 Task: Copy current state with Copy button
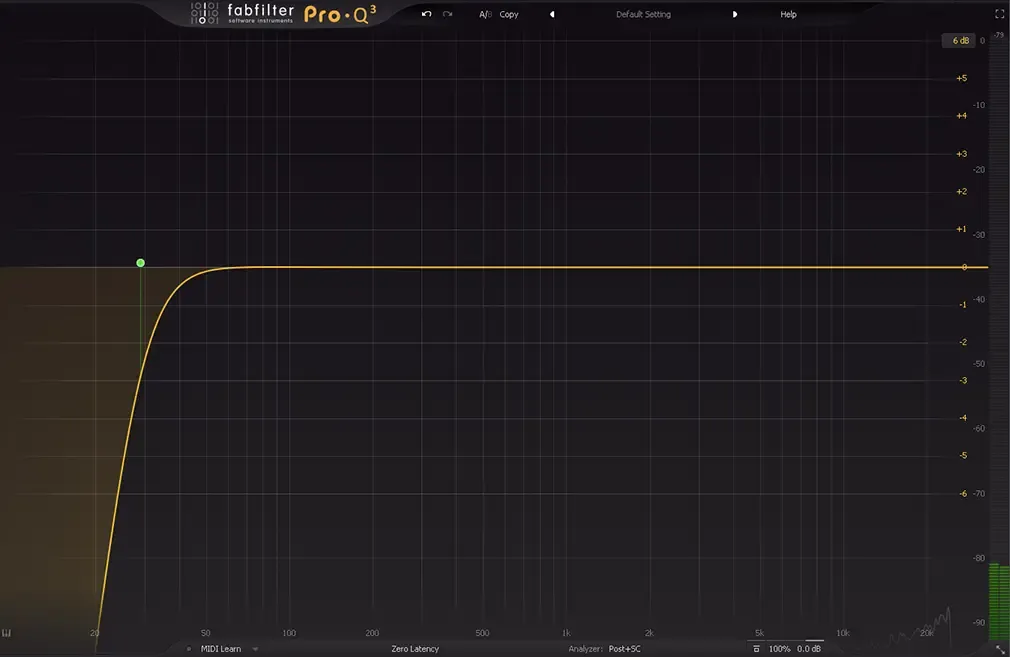[x=509, y=14]
